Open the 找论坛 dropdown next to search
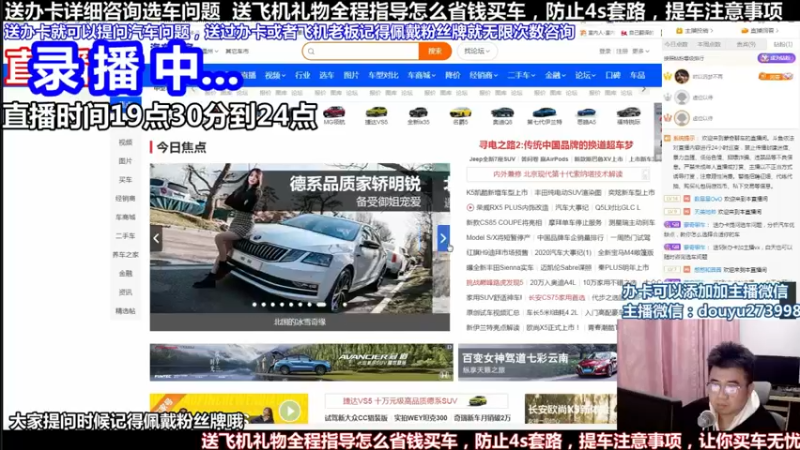Screen dimensions: 800x450 [477, 51]
